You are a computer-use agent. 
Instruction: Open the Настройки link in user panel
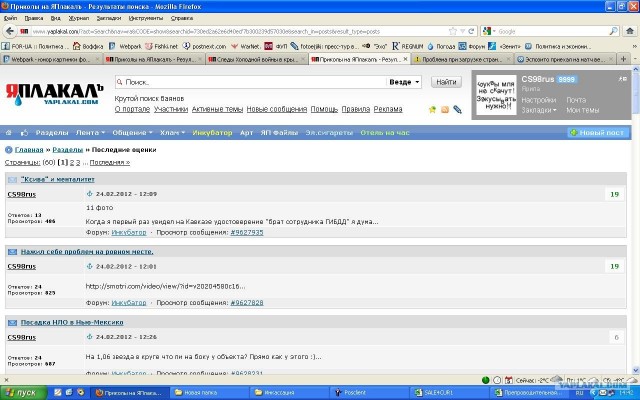[539, 100]
